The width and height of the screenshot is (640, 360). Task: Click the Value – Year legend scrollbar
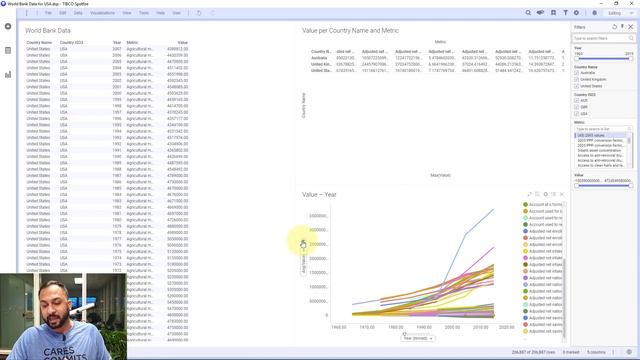click(x=564, y=298)
